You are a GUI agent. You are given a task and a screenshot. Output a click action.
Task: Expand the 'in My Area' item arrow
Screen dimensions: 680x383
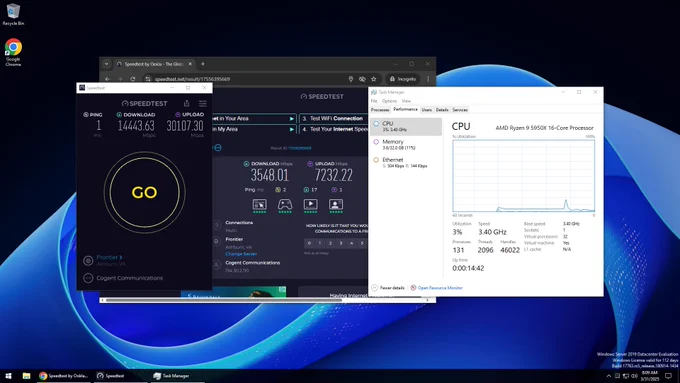click(x=292, y=129)
